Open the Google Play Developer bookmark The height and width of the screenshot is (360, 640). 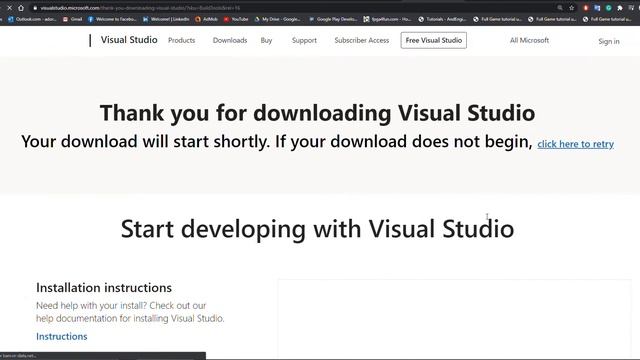click(x=333, y=19)
